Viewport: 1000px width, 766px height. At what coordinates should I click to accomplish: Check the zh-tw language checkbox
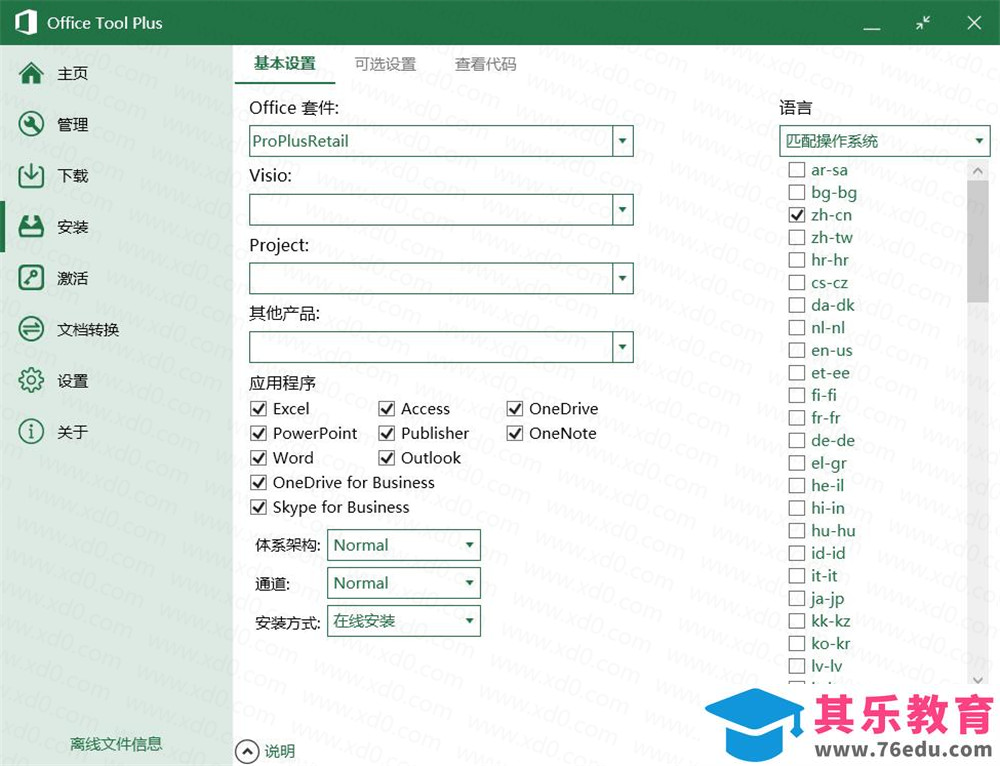tap(797, 237)
